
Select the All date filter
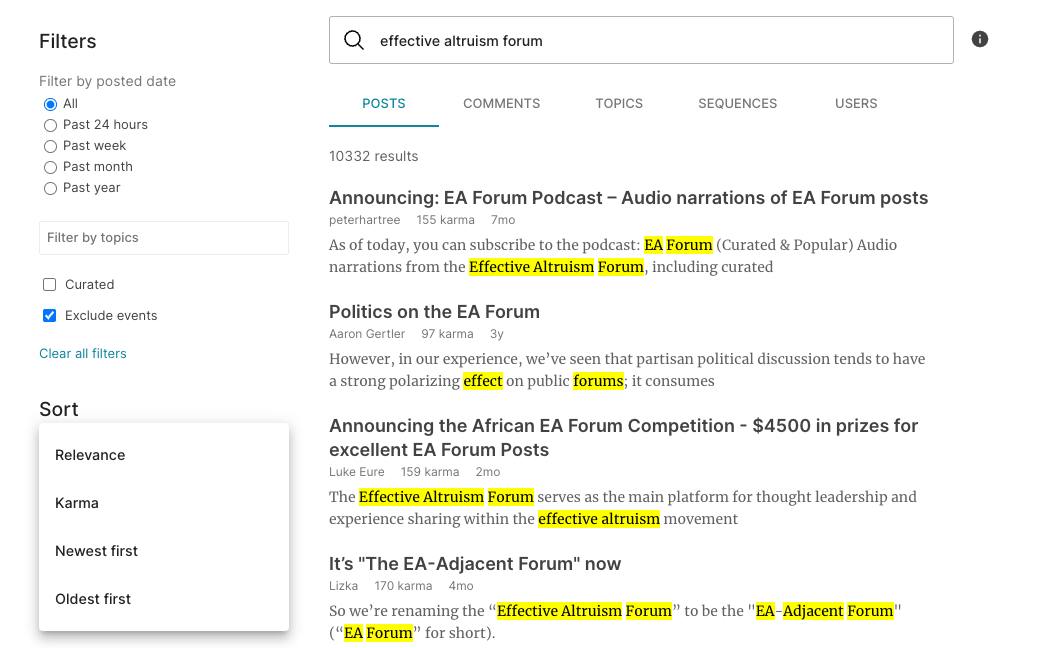tap(50, 104)
